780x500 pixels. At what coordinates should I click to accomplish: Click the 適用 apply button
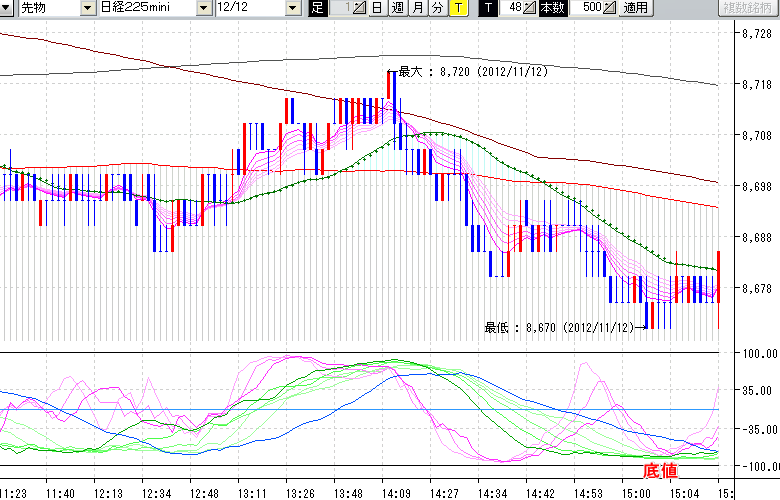(x=635, y=8)
